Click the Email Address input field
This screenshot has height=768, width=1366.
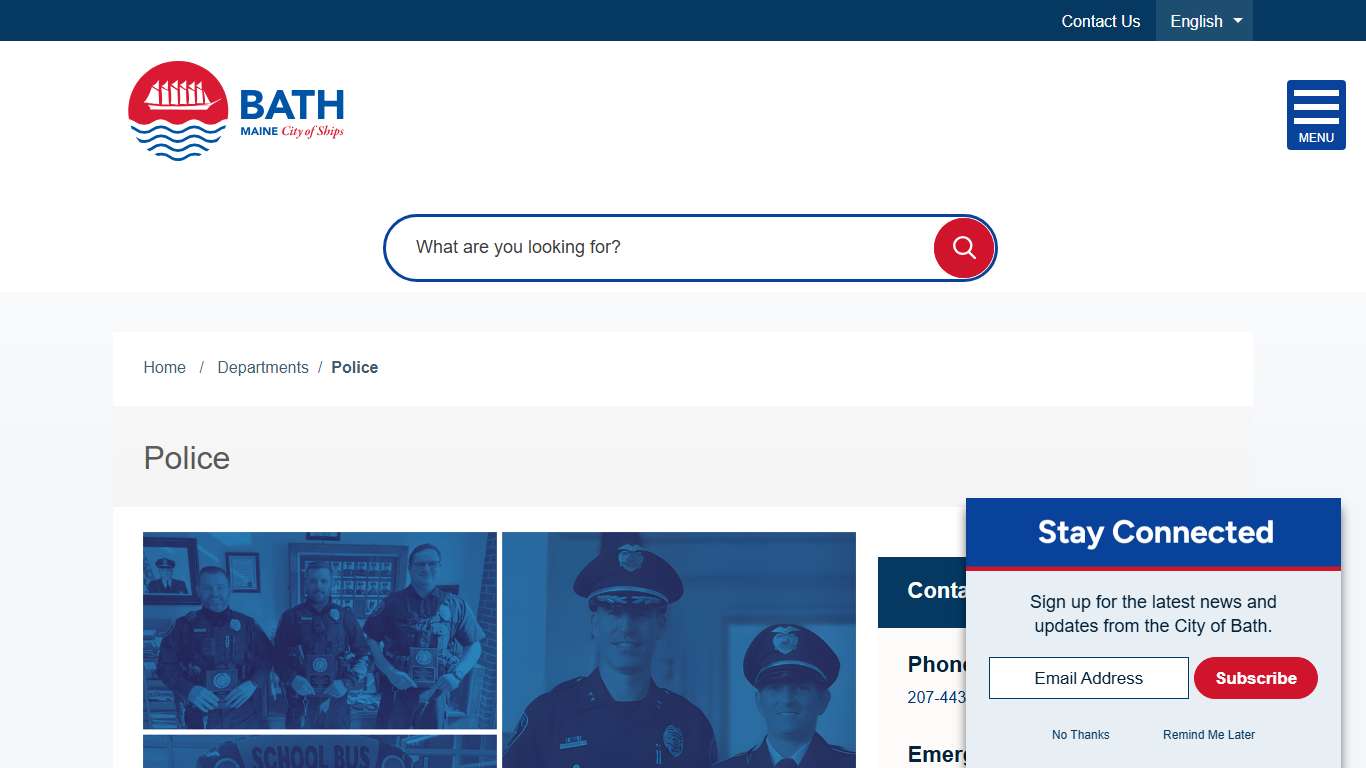point(1088,678)
